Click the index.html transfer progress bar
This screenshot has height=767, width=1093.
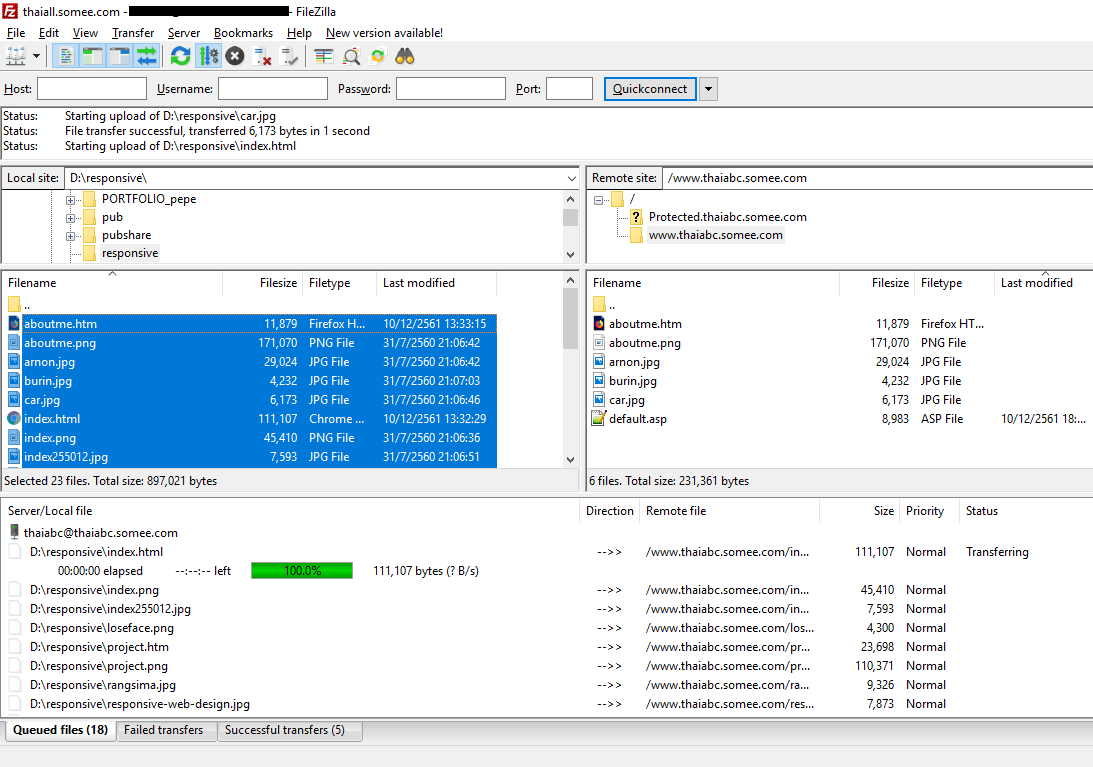[302, 571]
